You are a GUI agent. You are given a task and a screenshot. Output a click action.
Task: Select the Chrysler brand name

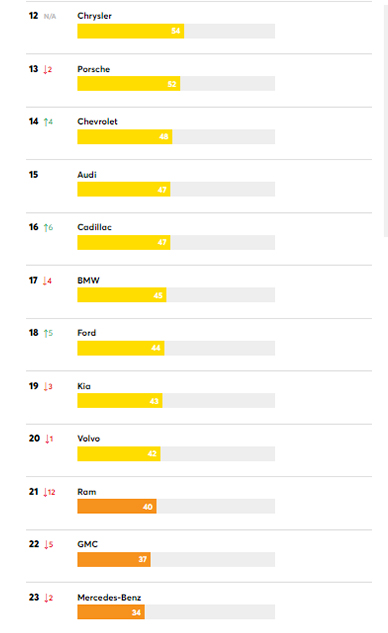pyautogui.click(x=94, y=16)
